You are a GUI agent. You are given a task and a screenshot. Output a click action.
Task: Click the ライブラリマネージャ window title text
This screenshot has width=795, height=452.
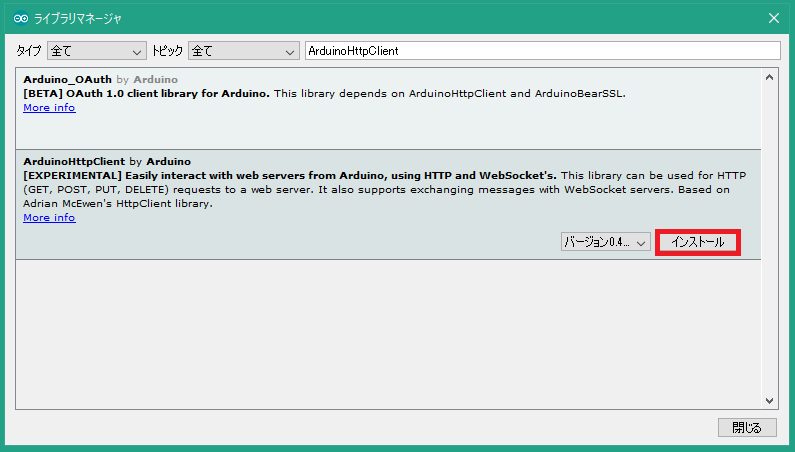pyautogui.click(x=78, y=19)
